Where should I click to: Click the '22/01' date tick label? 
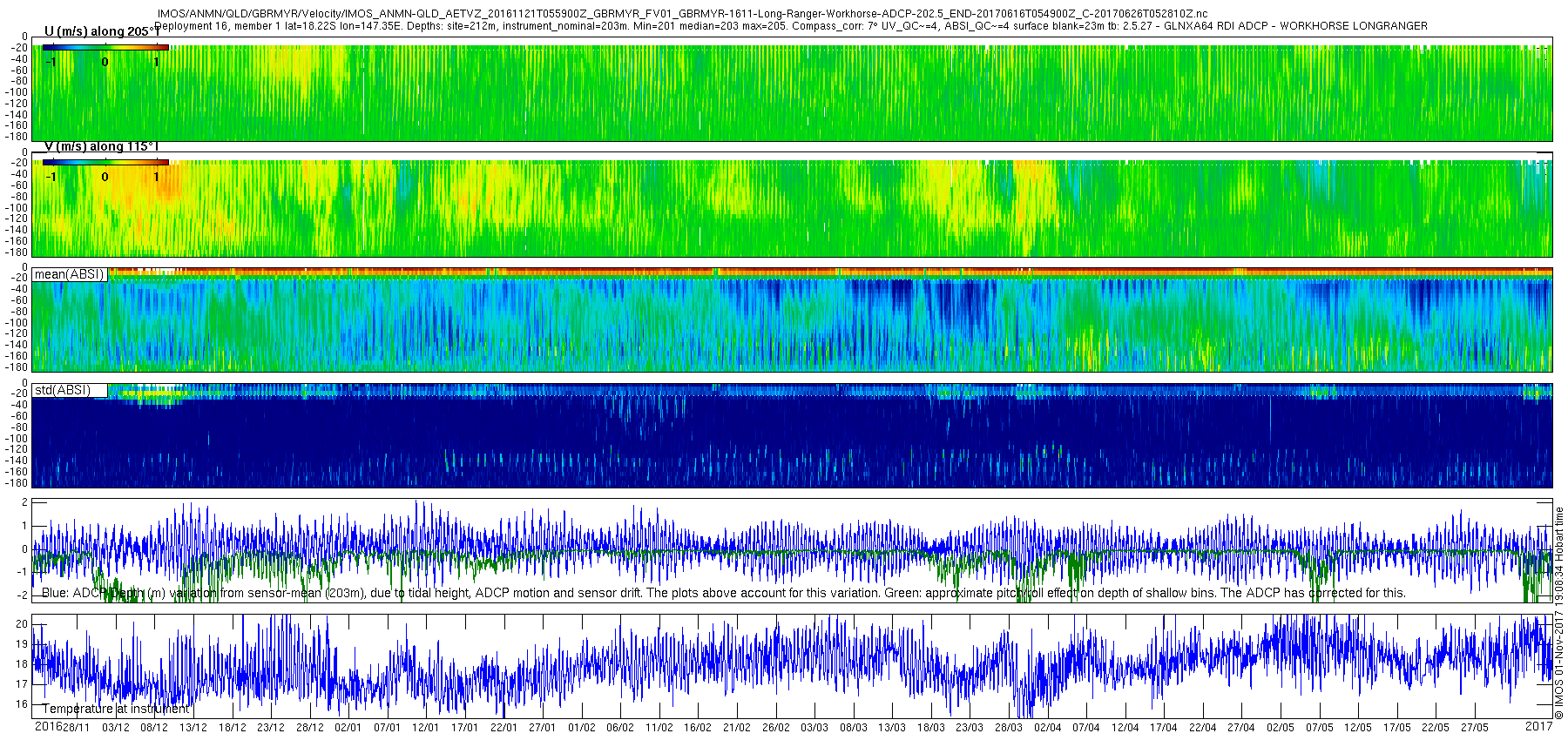[x=504, y=727]
